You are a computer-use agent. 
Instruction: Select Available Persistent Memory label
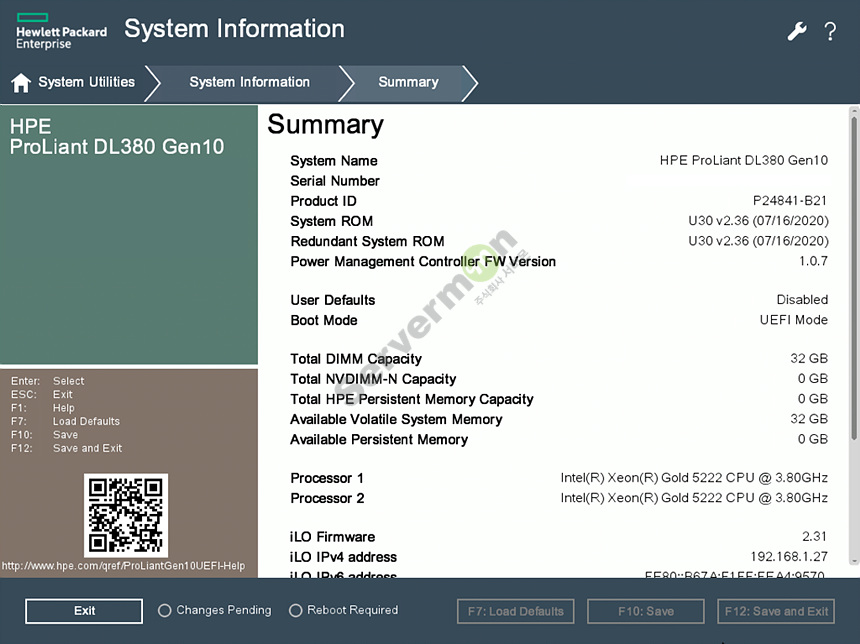pos(379,440)
